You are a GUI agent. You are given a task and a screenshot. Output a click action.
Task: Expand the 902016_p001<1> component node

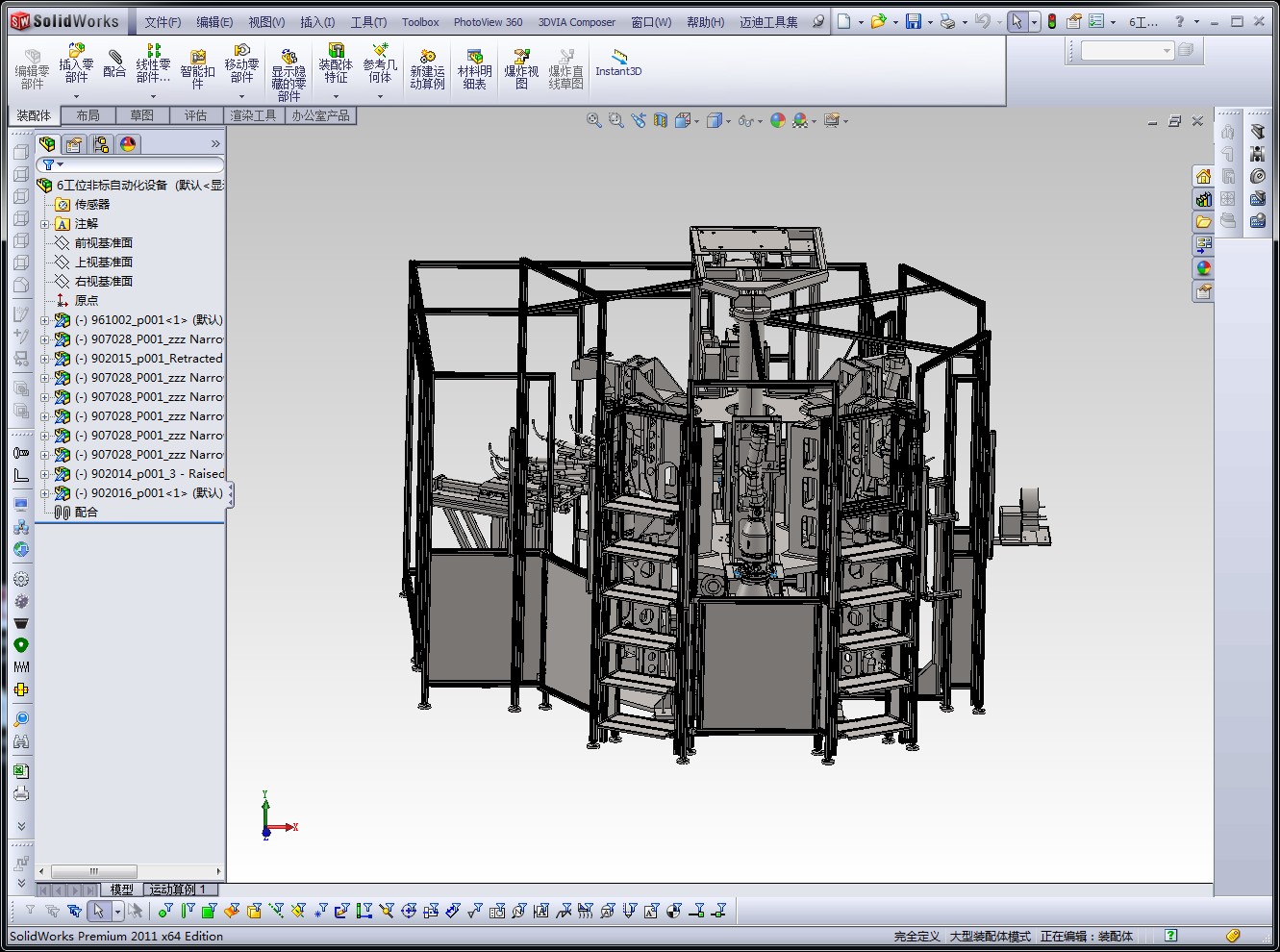45,492
